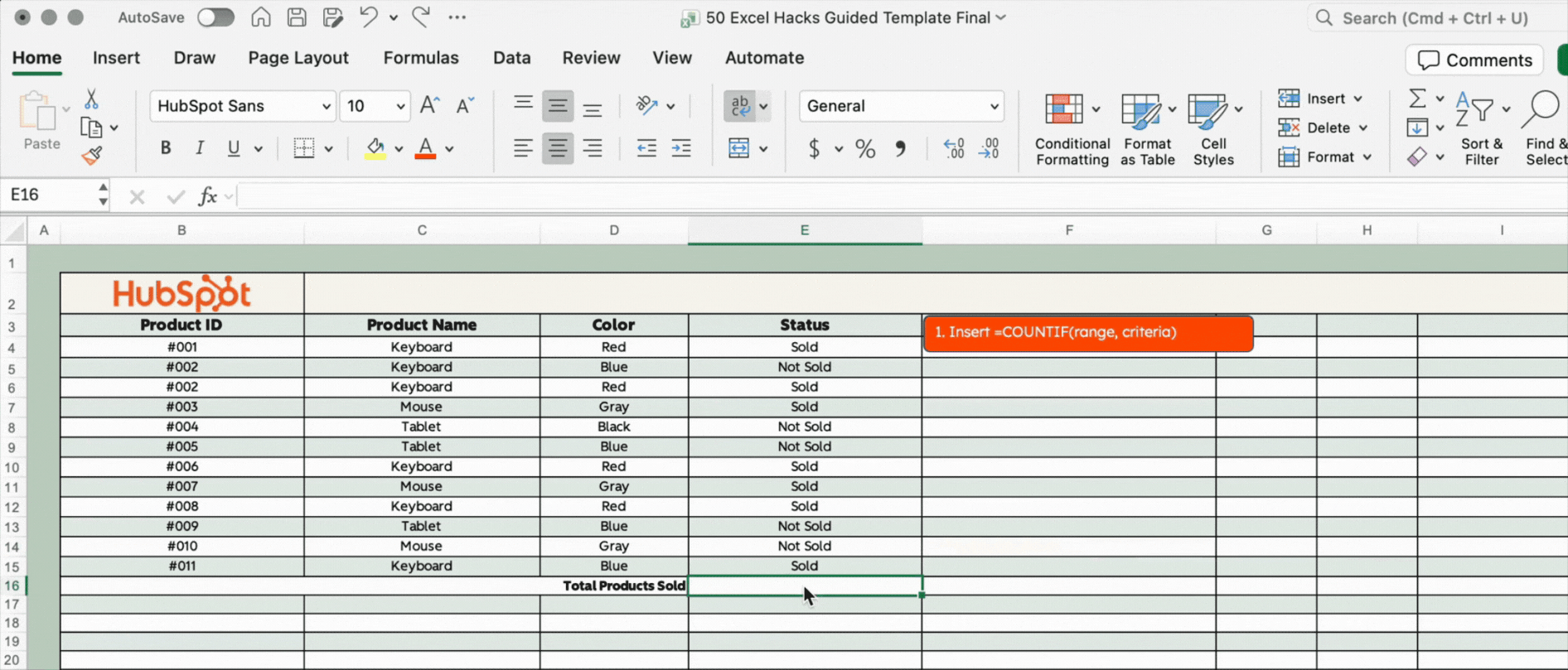Toggle the AutoSave switch

point(215,17)
